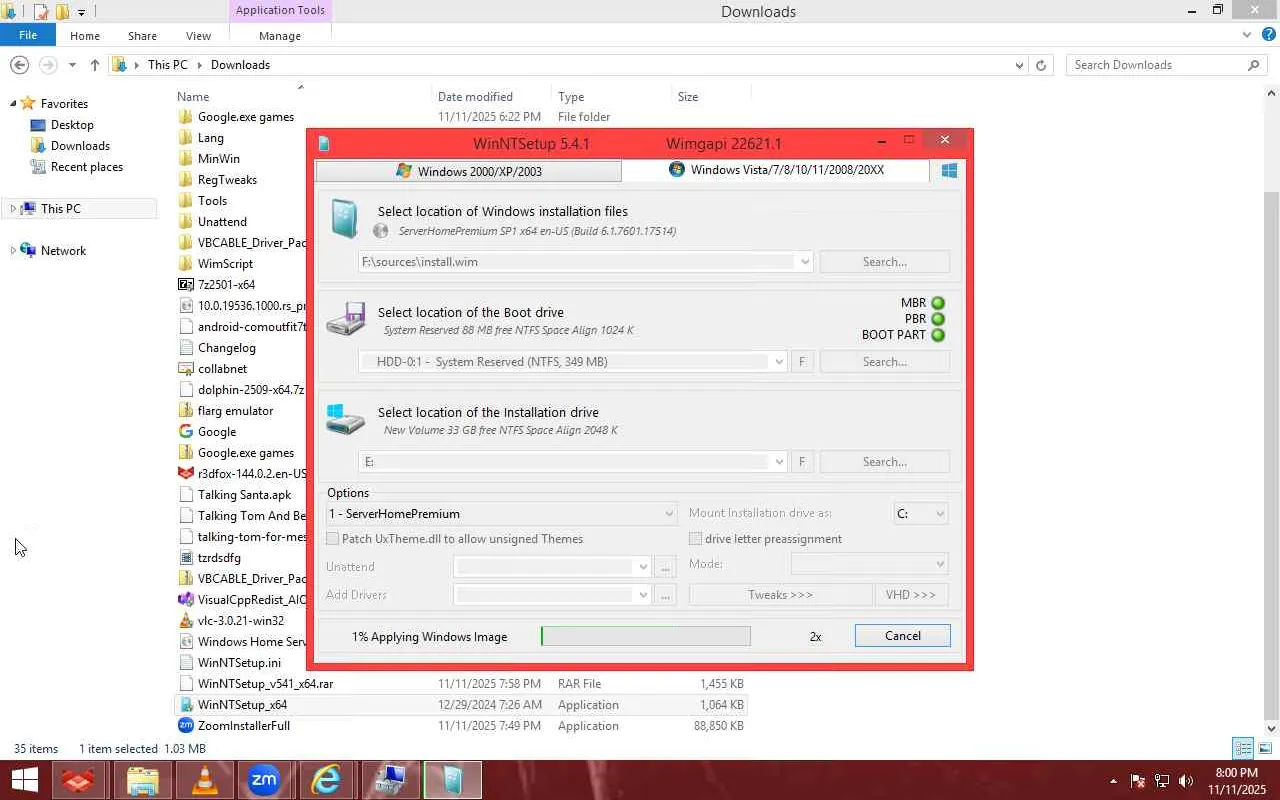Open the Home ribbon tab
Viewport: 1280px width, 800px height.
pos(85,36)
